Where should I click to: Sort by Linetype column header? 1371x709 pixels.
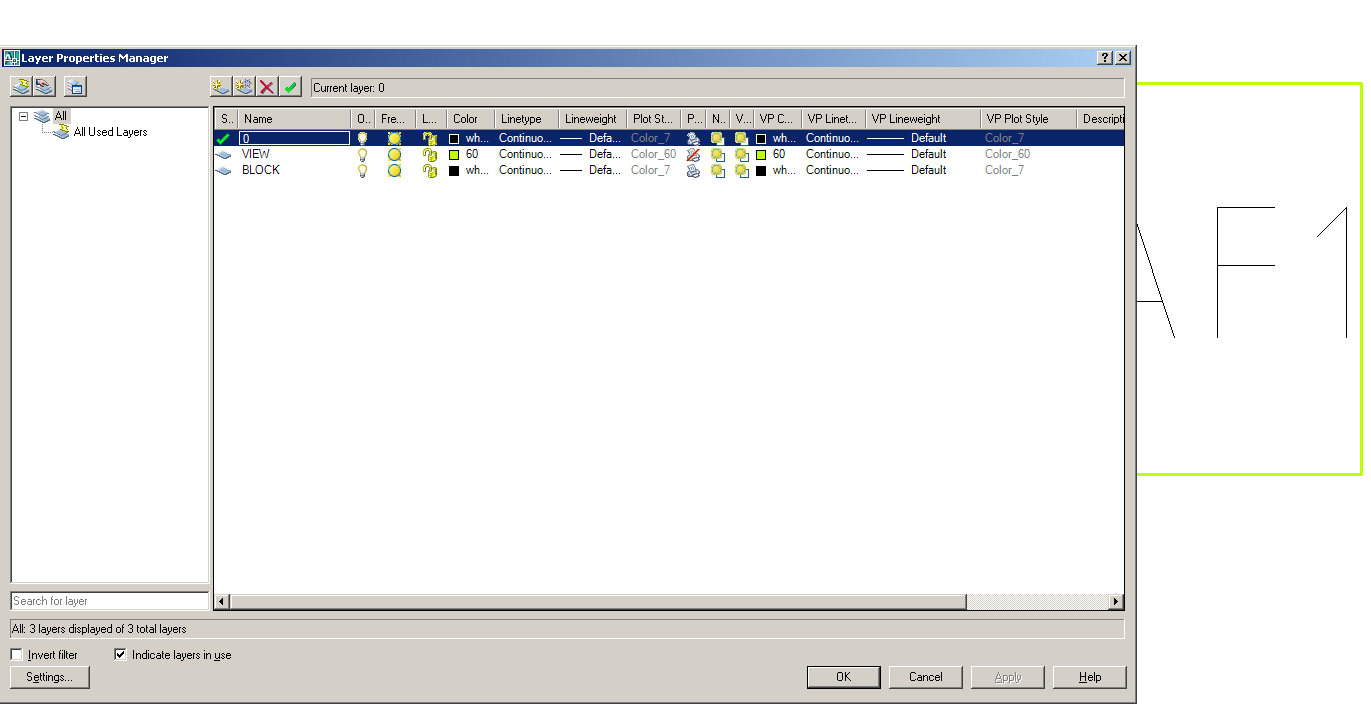click(x=526, y=119)
